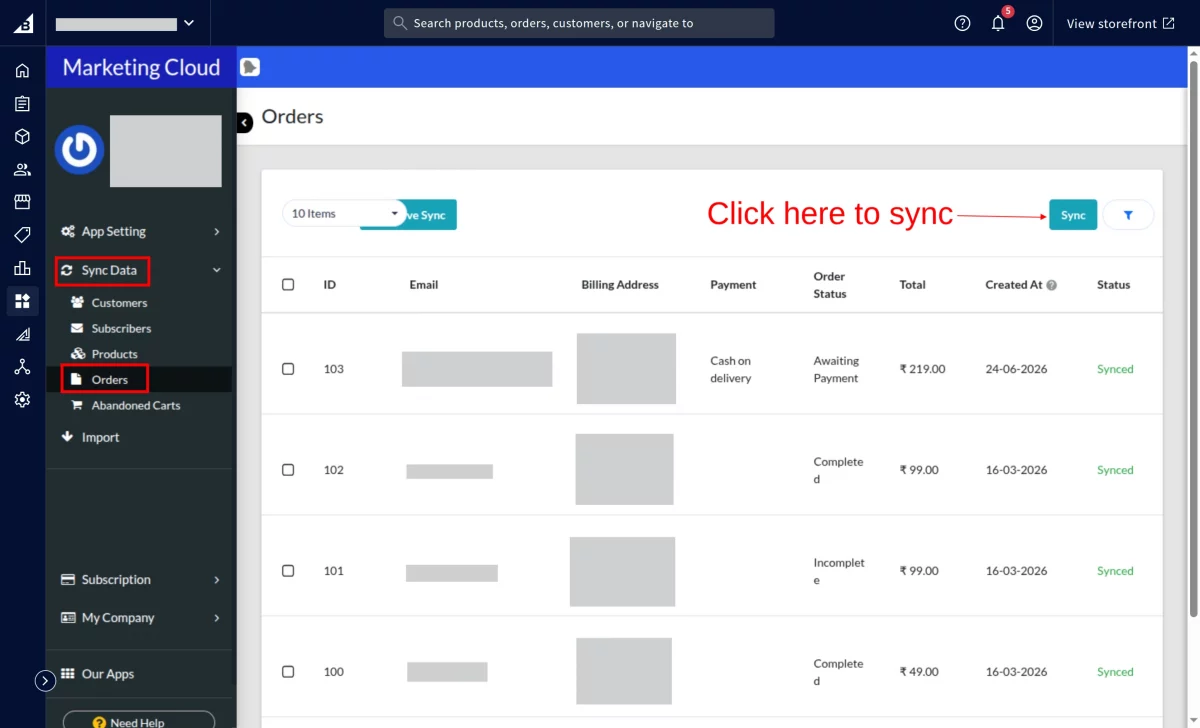Image resolution: width=1200 pixels, height=728 pixels.
Task: Click the Created At info question icon
Action: coord(1052,285)
